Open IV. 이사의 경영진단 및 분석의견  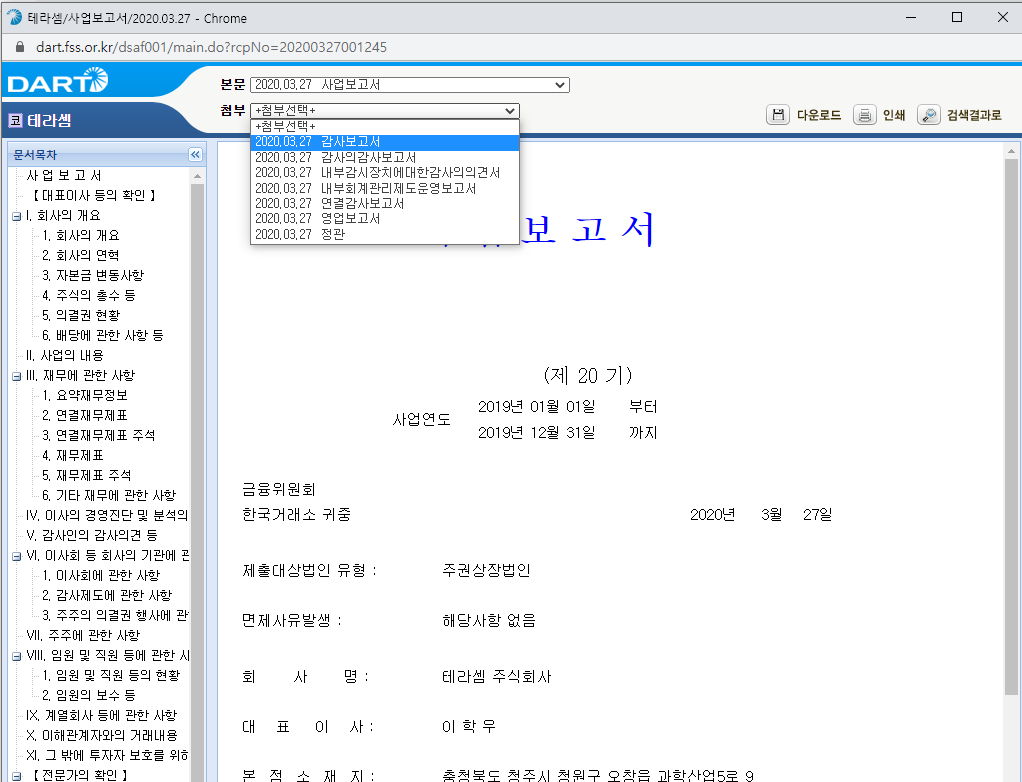(x=107, y=515)
